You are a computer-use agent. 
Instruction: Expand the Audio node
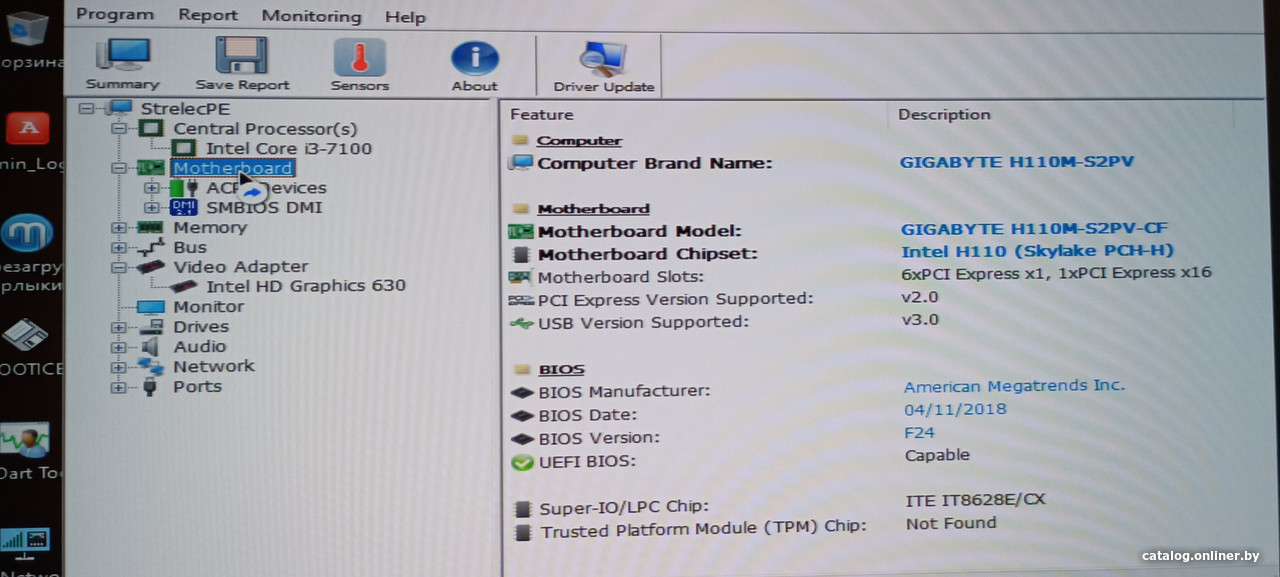coord(119,347)
